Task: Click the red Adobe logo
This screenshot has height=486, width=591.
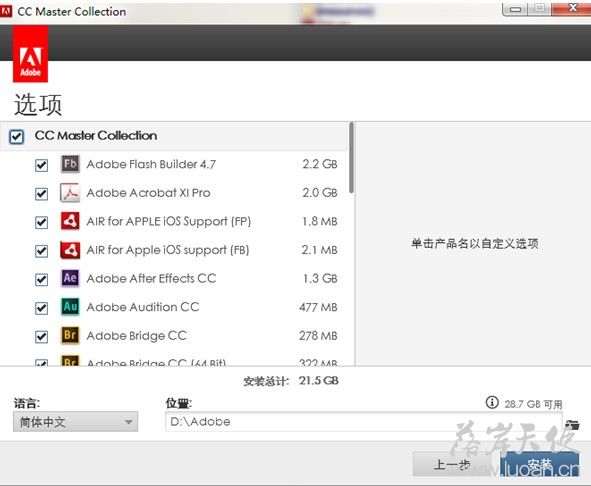Action: pyautogui.click(x=31, y=54)
